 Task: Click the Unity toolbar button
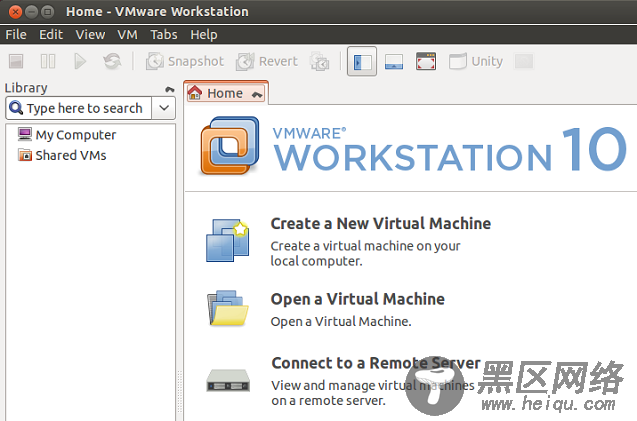[476, 61]
